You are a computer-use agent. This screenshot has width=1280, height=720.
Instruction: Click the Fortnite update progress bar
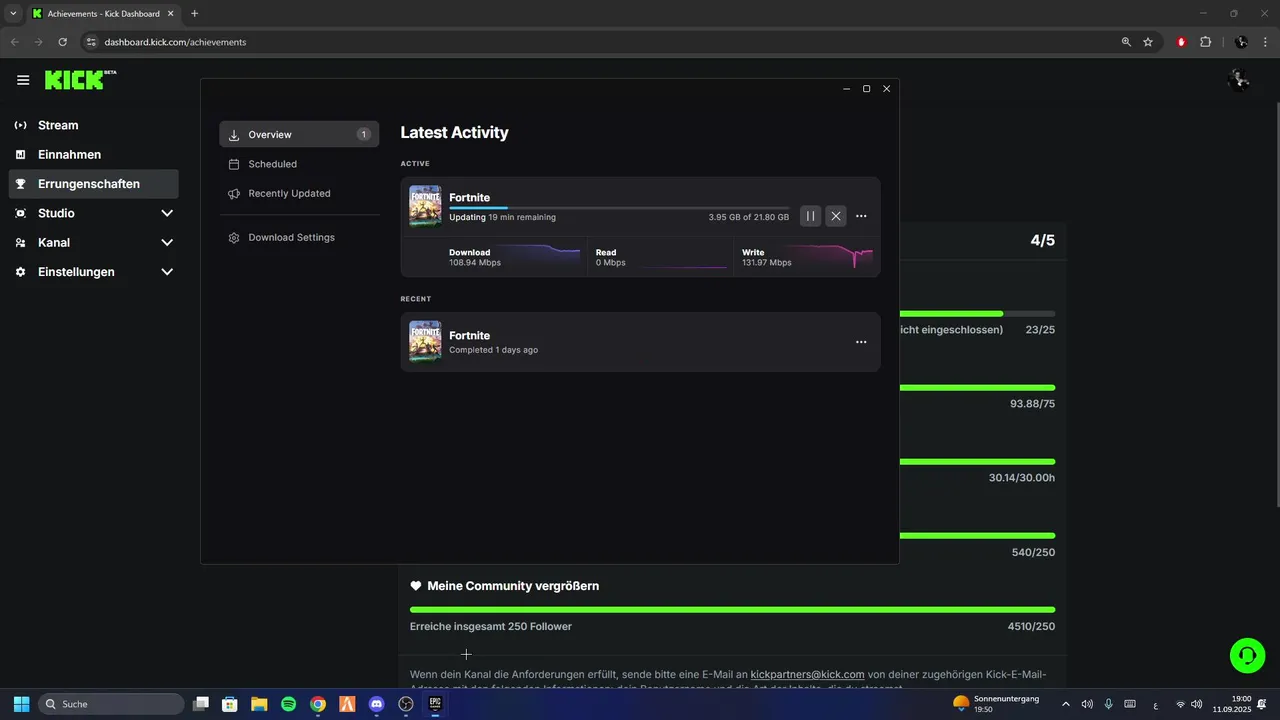point(619,207)
